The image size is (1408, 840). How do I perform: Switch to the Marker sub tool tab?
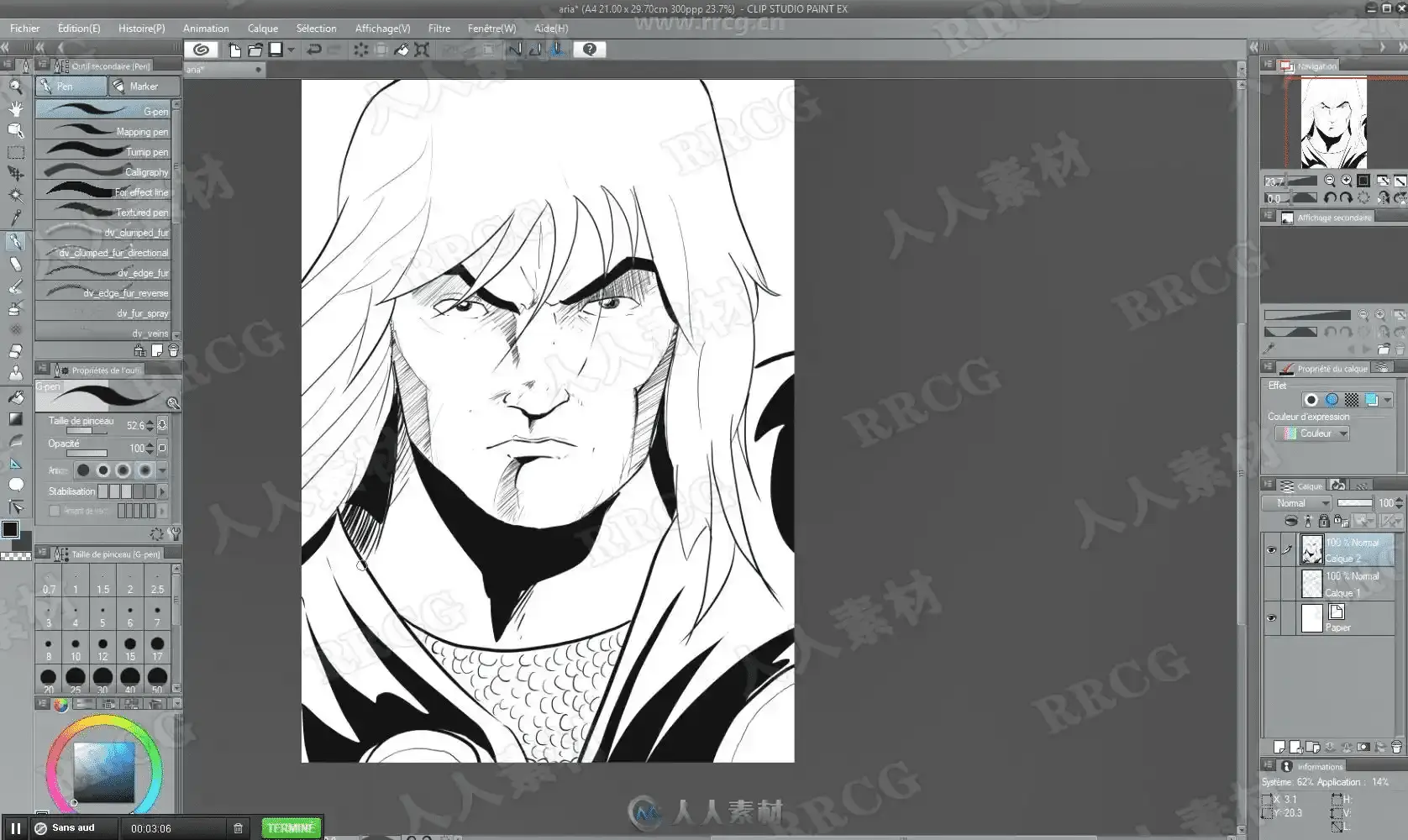[x=144, y=86]
